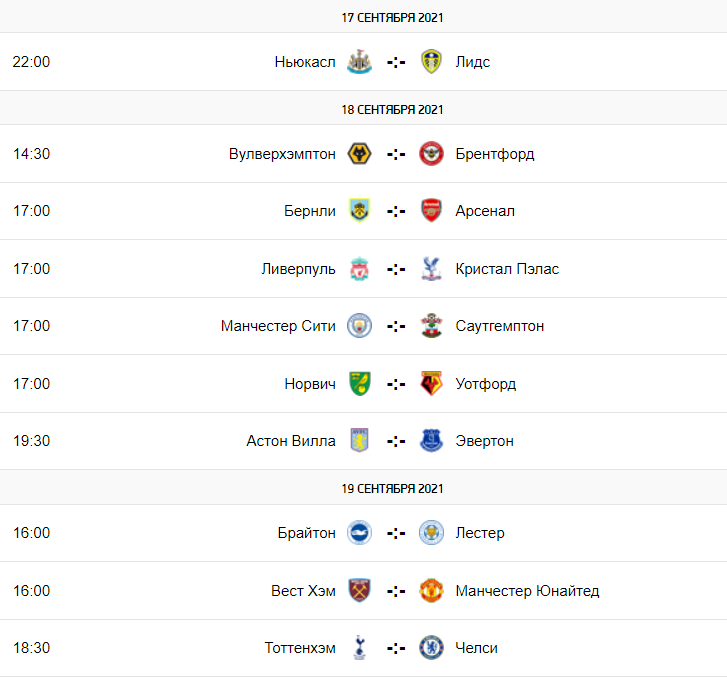Click the Норвич team name

click(x=310, y=384)
